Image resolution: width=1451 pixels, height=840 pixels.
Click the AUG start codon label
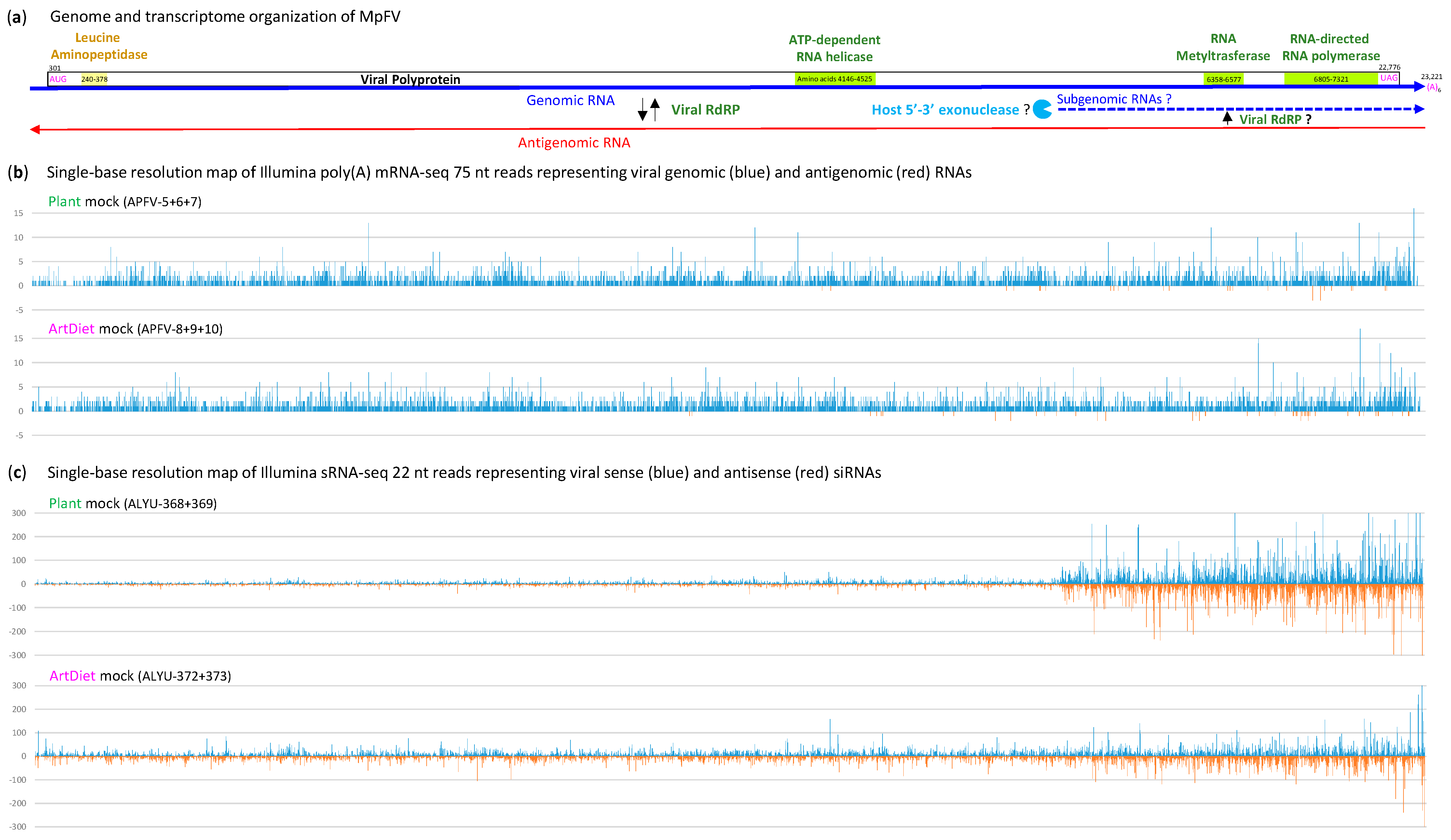(x=58, y=79)
